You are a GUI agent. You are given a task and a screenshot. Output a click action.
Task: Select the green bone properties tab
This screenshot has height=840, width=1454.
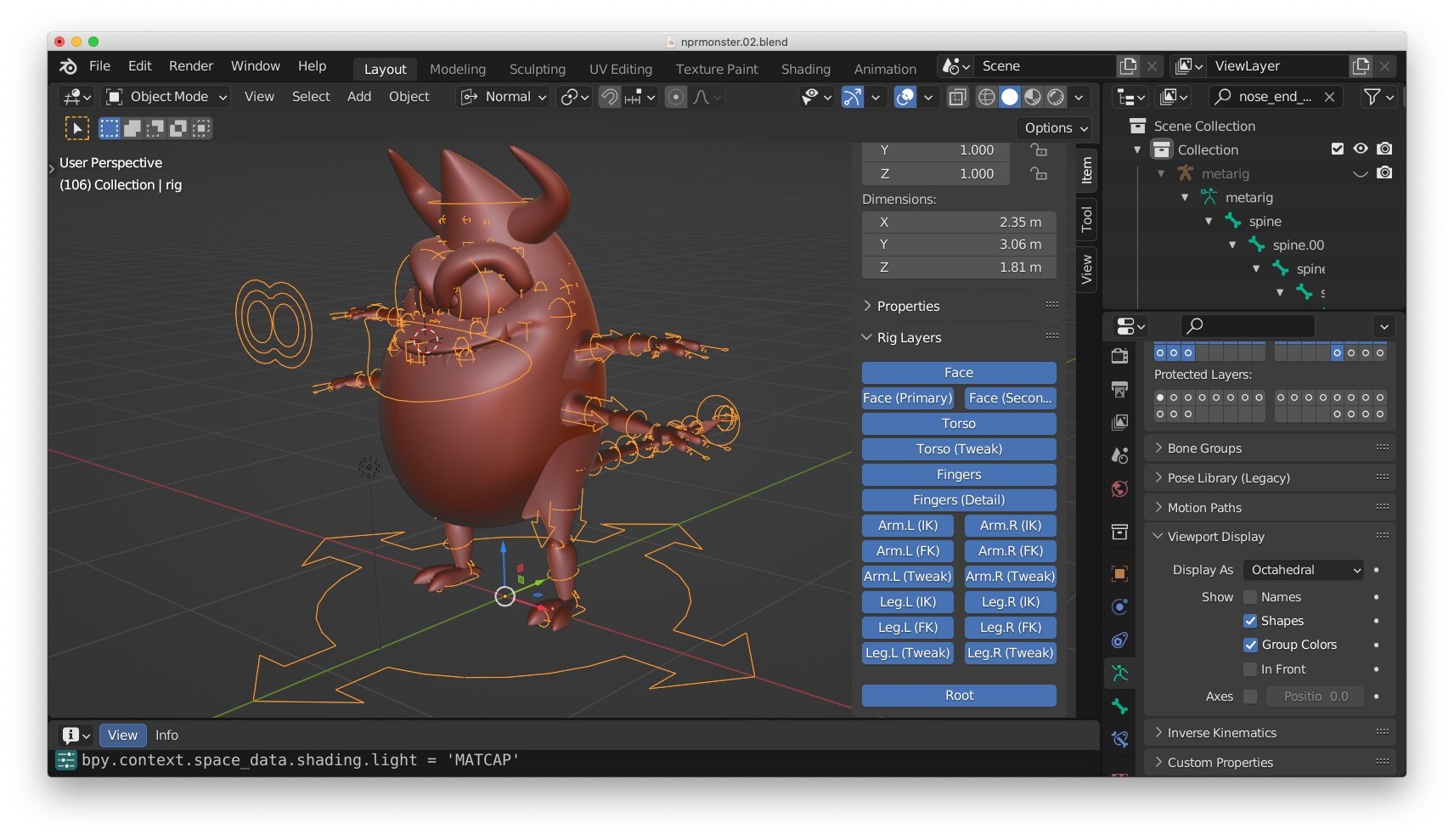[1119, 707]
